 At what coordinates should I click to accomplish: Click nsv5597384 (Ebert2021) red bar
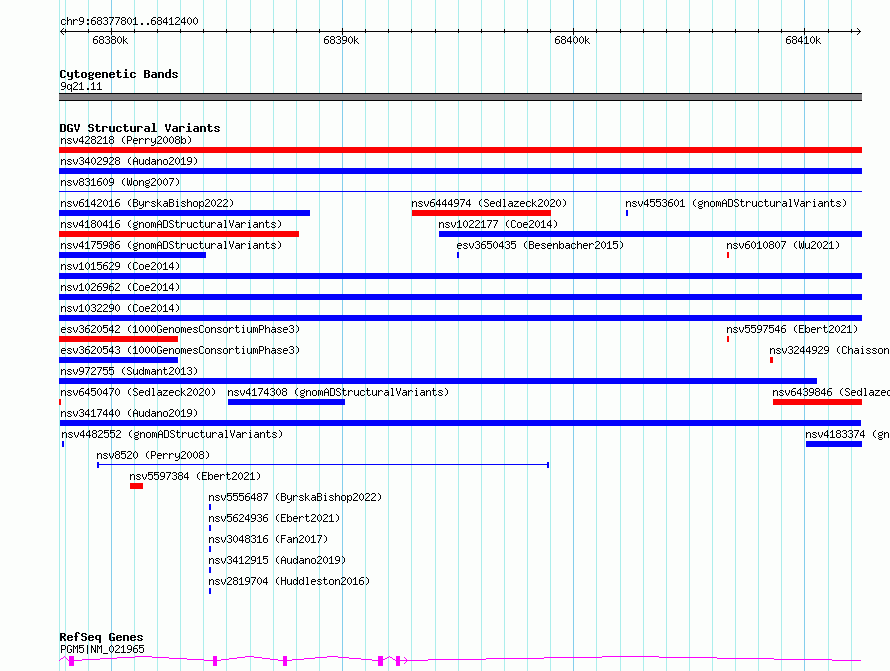pos(136,486)
